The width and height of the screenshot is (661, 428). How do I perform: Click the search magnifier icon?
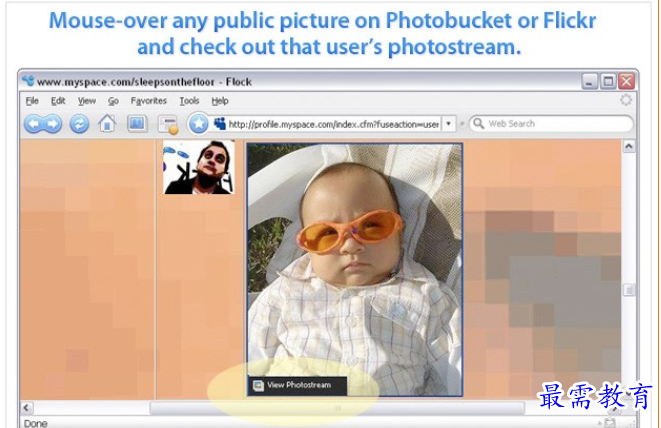click(478, 123)
